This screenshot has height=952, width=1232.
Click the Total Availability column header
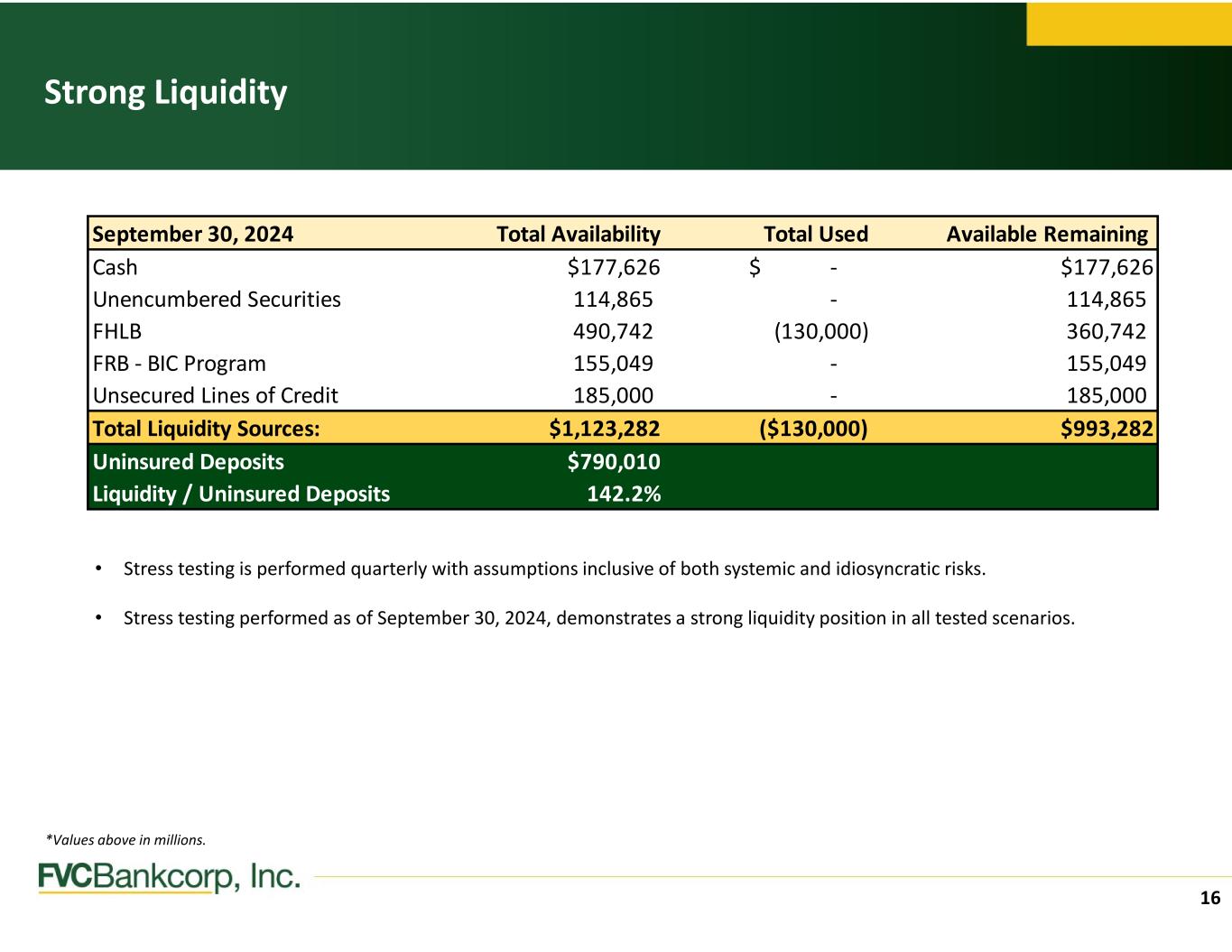(578, 235)
